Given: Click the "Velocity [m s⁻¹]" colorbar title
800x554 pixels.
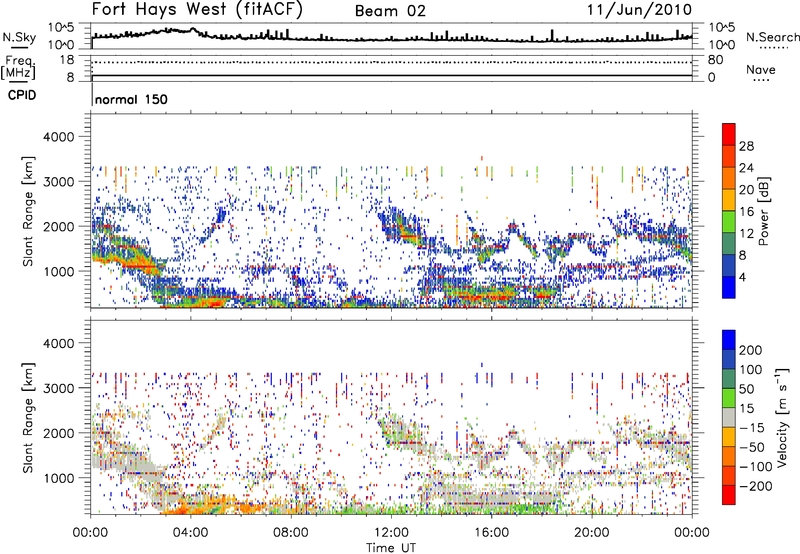Looking at the screenshot, I should click(782, 418).
